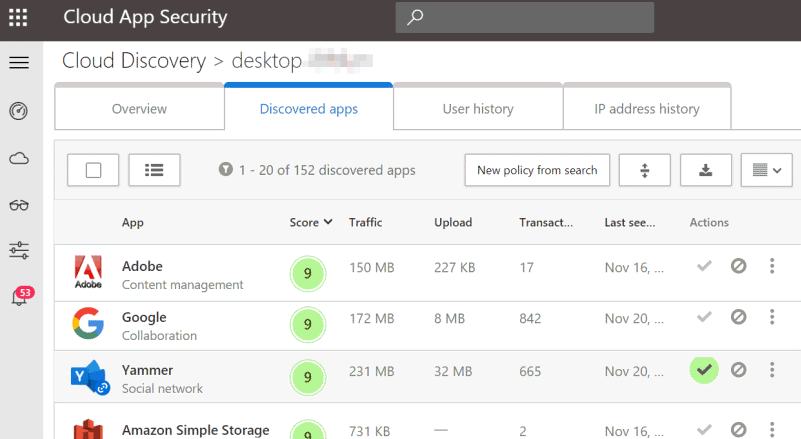This screenshot has height=439, width=801.
Task: Mark Google as unsanctioned icon
Action: tap(738, 317)
